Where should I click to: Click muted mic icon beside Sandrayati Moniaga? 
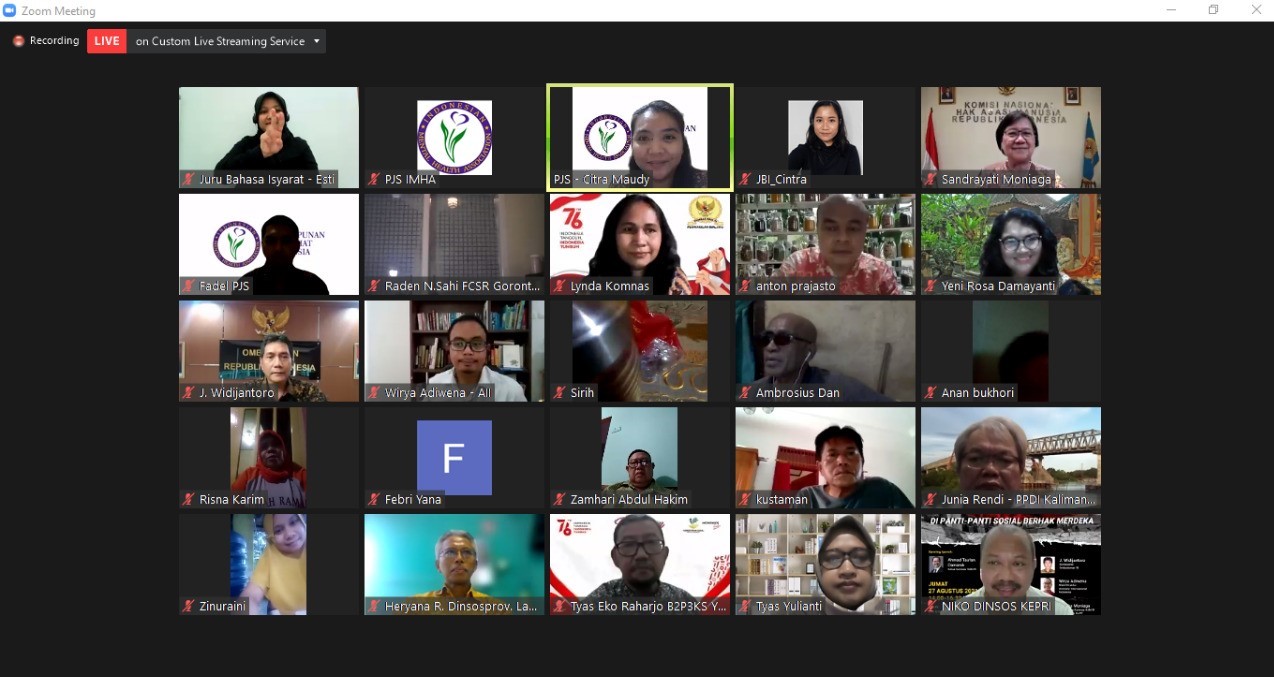[930, 179]
